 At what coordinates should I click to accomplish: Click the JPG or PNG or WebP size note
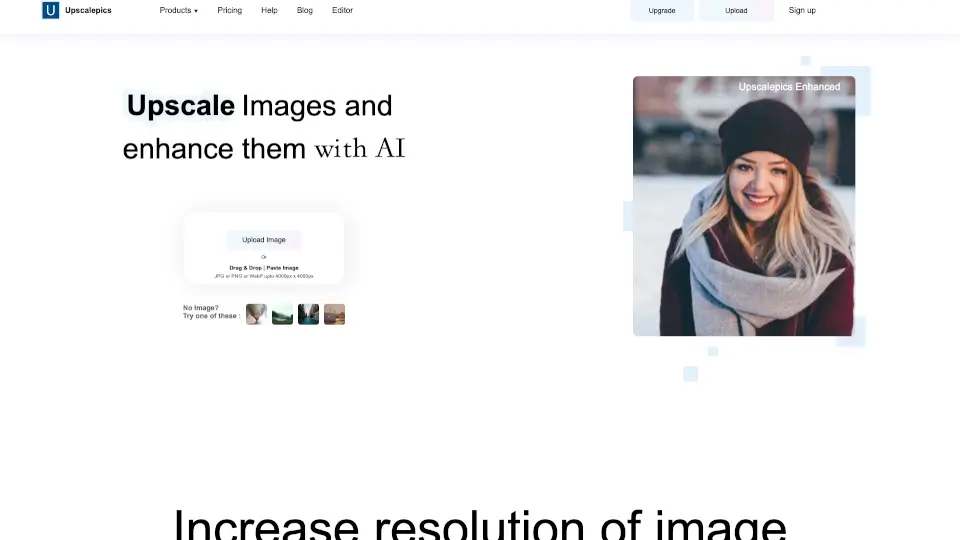tap(264, 277)
